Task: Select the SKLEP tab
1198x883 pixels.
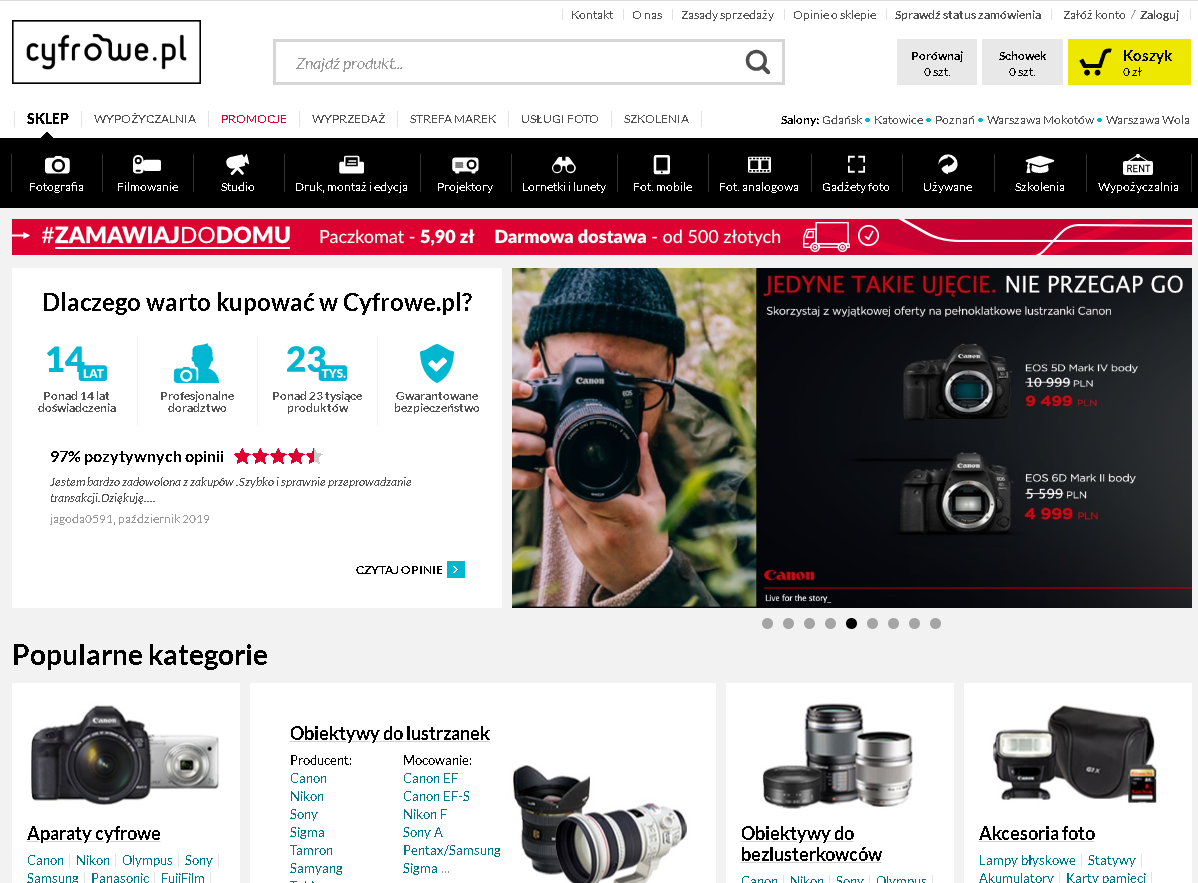Action: [47, 118]
